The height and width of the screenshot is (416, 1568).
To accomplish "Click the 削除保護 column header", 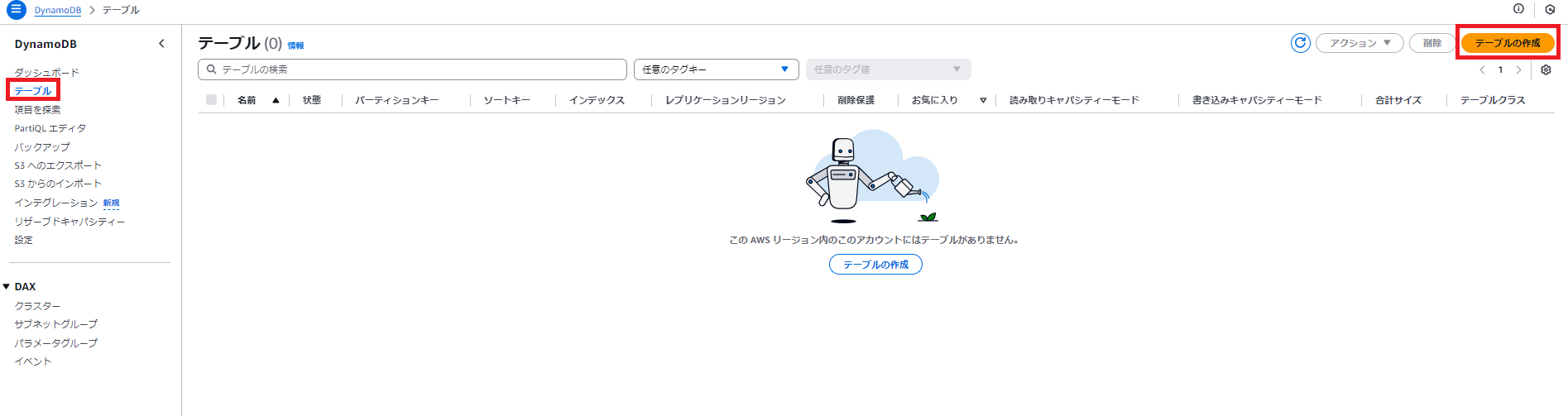I will pyautogui.click(x=856, y=100).
